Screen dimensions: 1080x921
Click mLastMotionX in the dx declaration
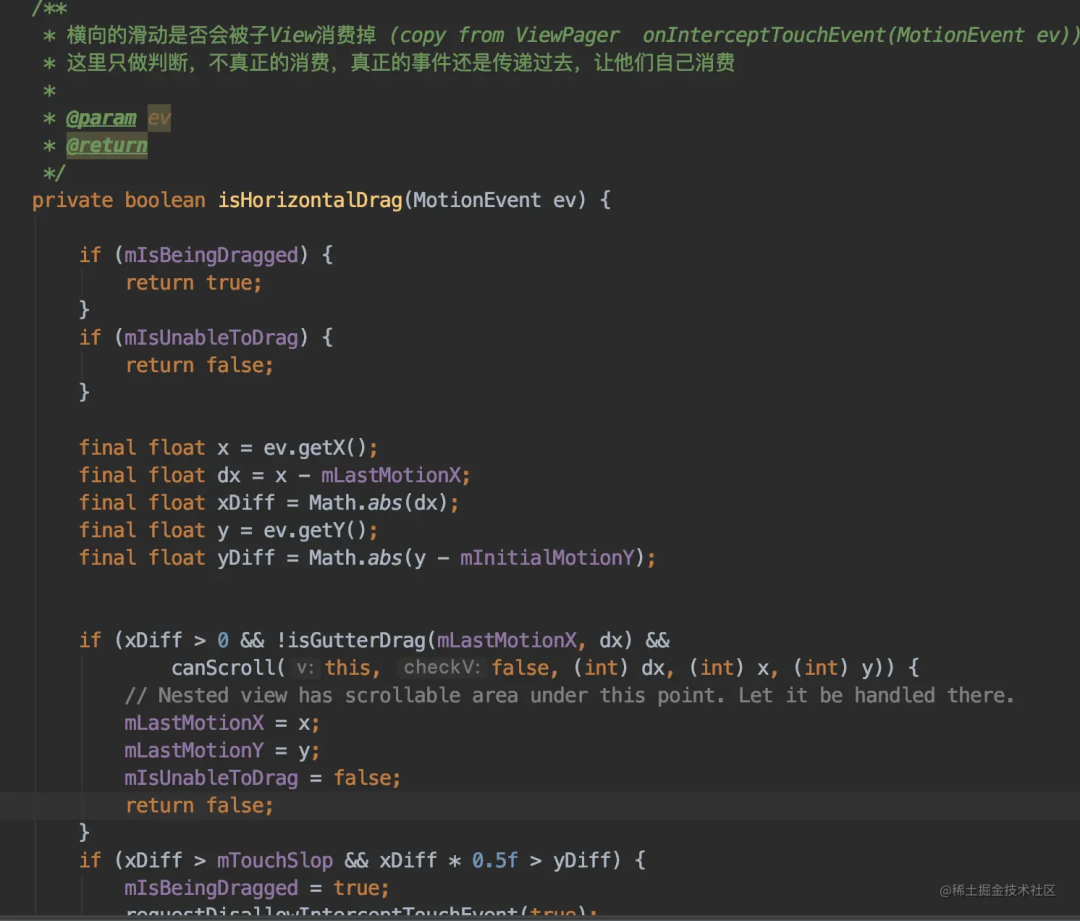[x=391, y=476]
